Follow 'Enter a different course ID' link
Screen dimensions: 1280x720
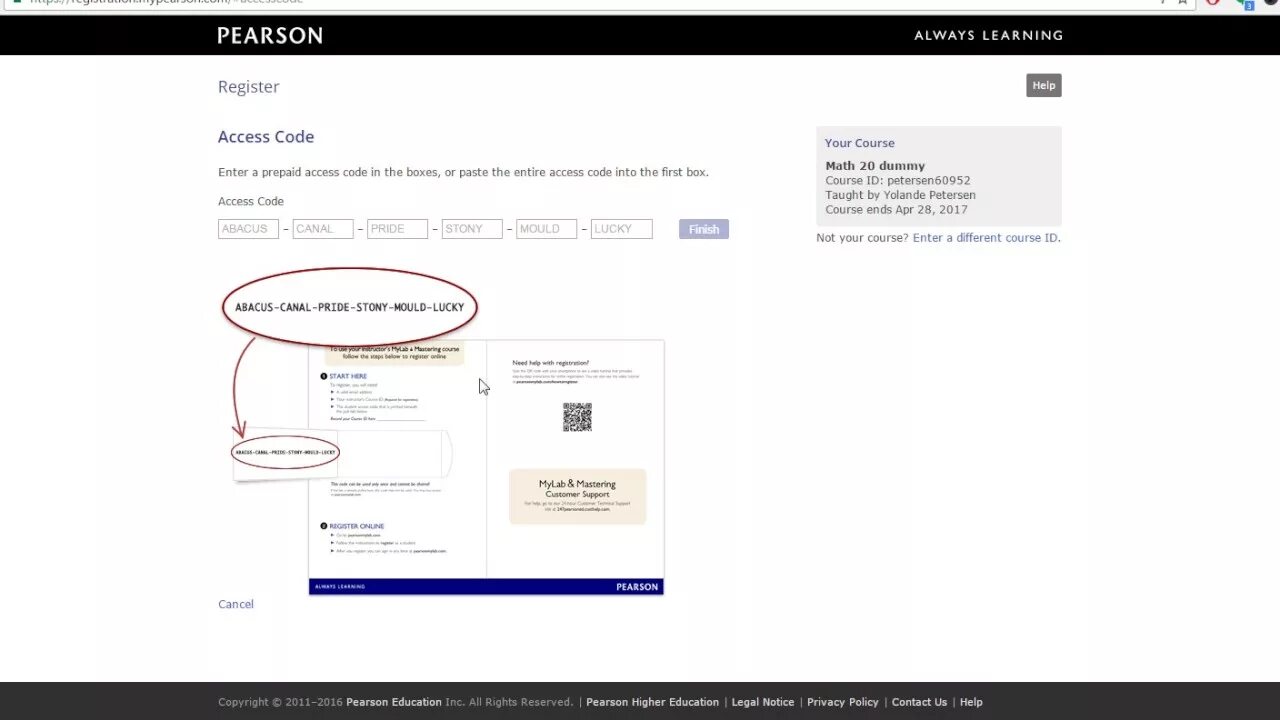(985, 238)
